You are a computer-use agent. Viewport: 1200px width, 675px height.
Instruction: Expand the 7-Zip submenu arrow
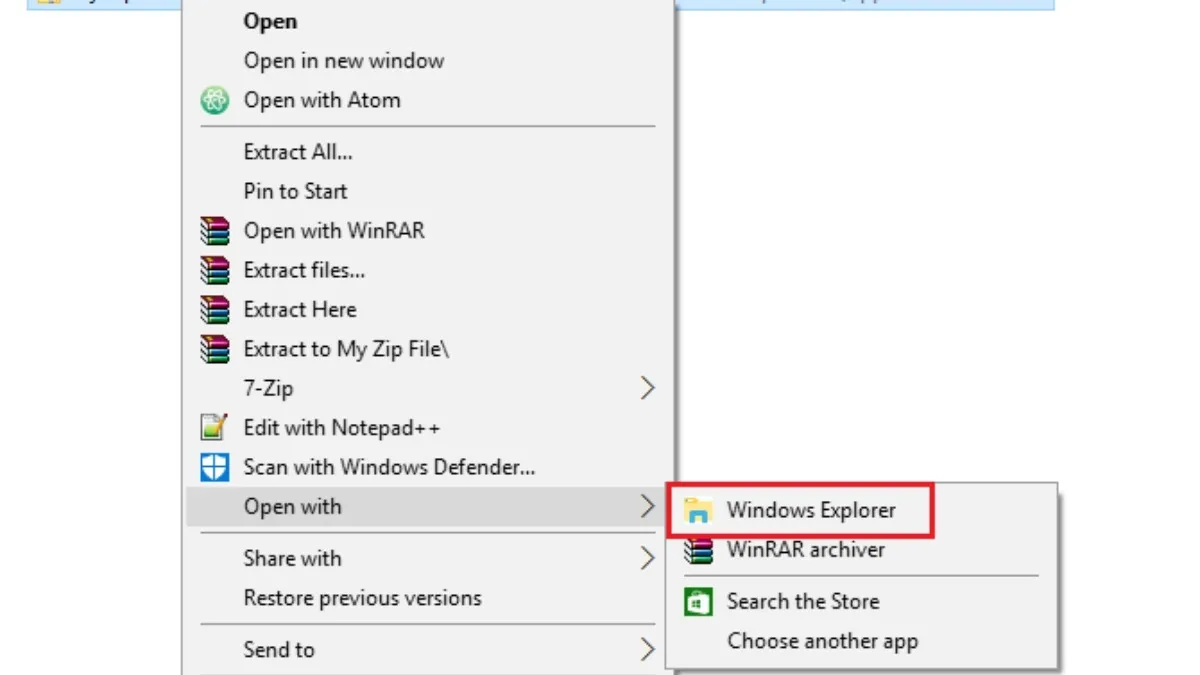(x=647, y=388)
